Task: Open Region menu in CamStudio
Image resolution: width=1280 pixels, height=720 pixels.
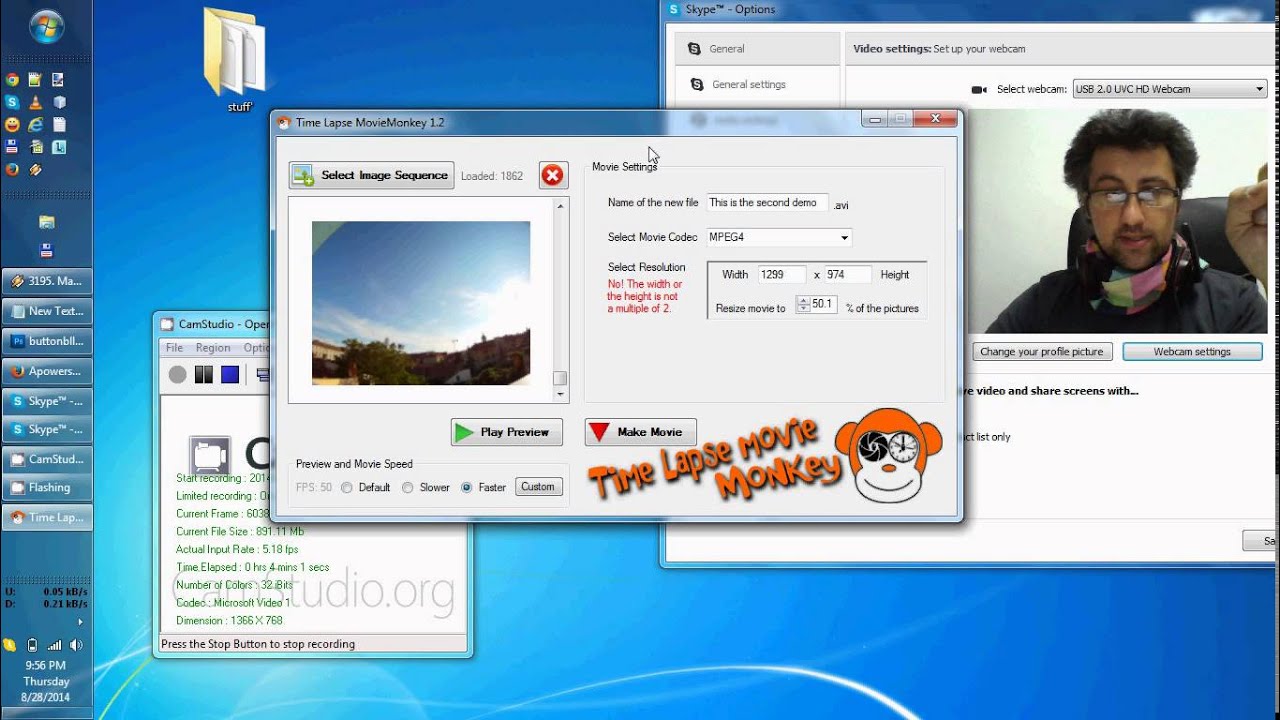Action: tap(213, 348)
